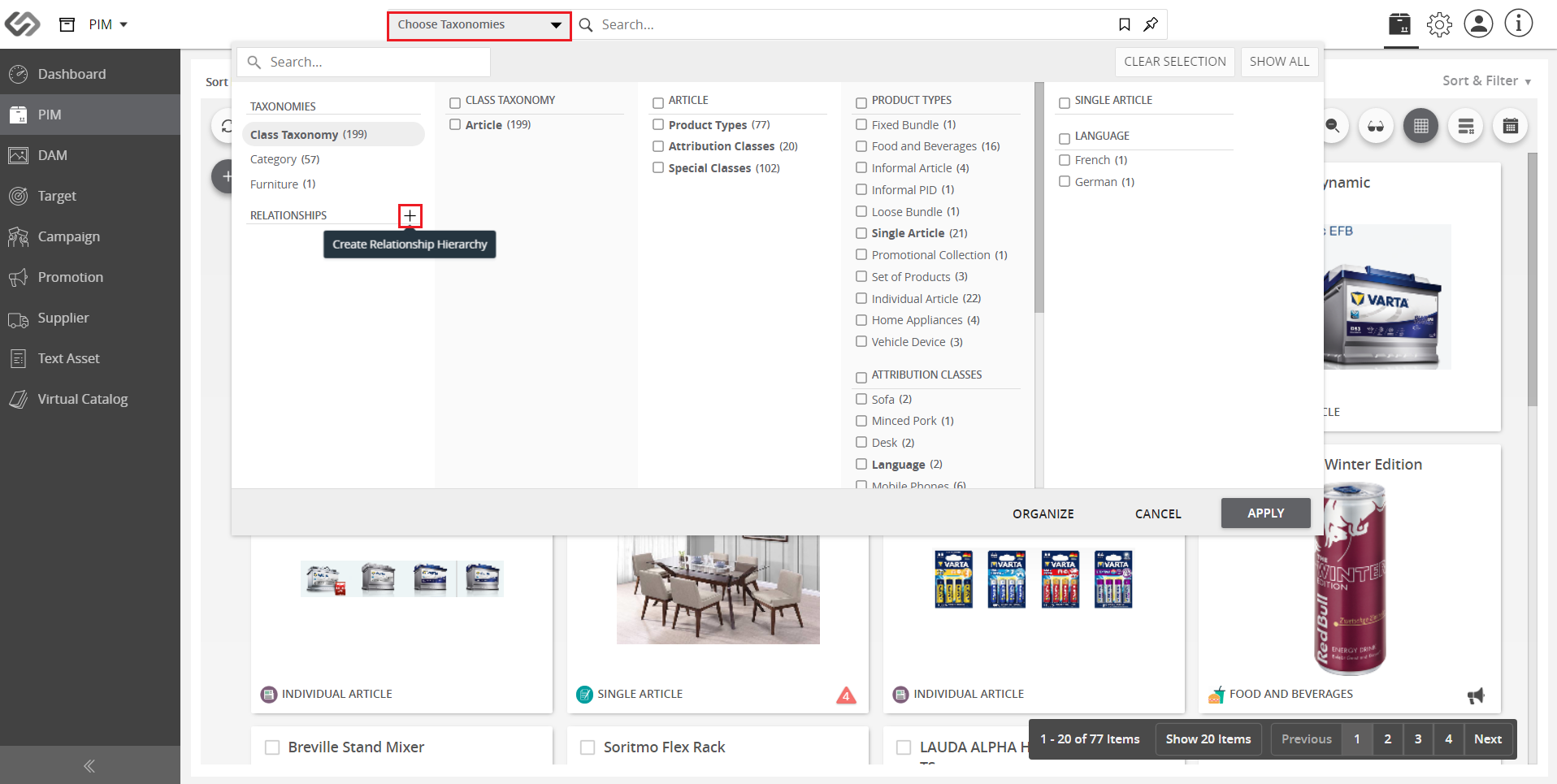This screenshot has width=1557, height=784.
Task: Go to Dashboard in sidebar
Action: click(x=90, y=74)
